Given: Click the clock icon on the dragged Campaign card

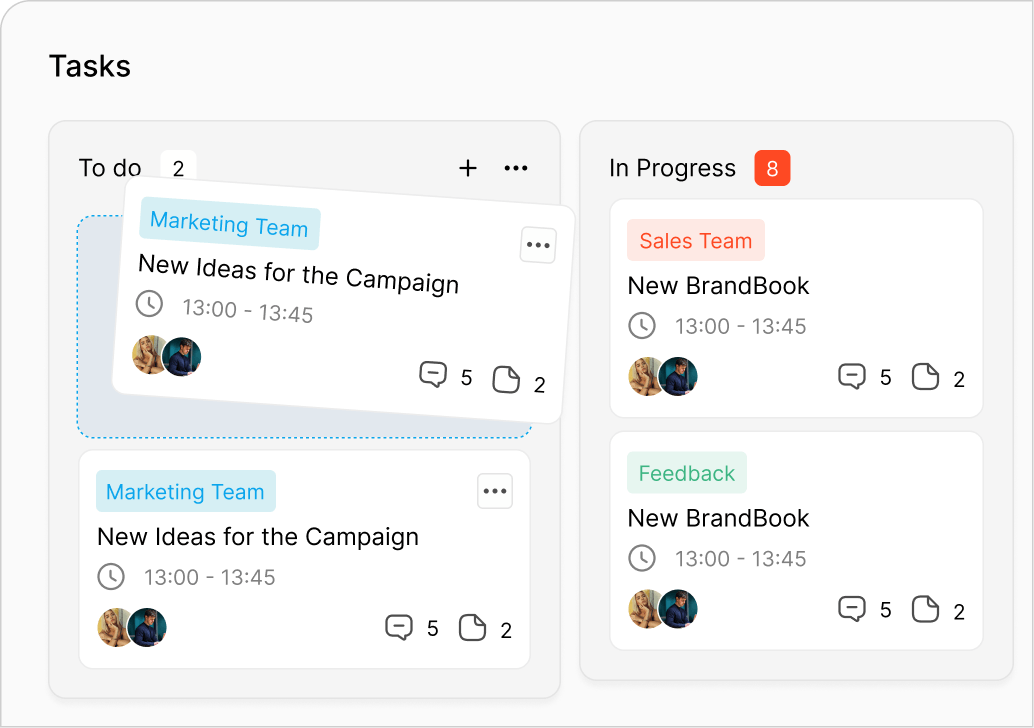Looking at the screenshot, I should [150, 304].
